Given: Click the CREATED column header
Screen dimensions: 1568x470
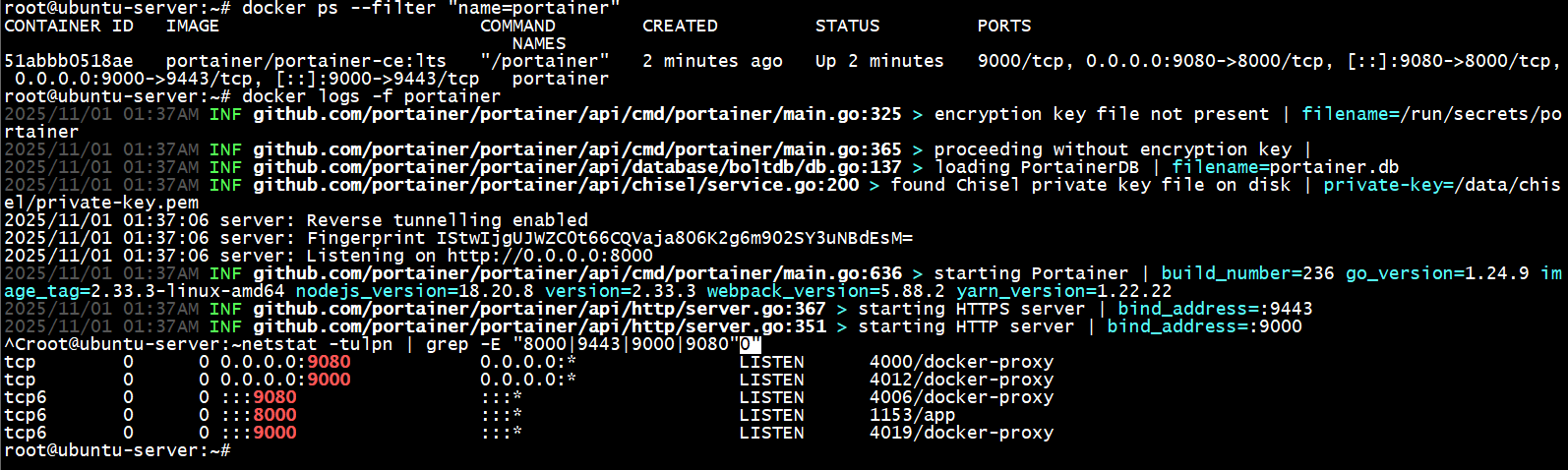Looking at the screenshot, I should click(680, 26).
